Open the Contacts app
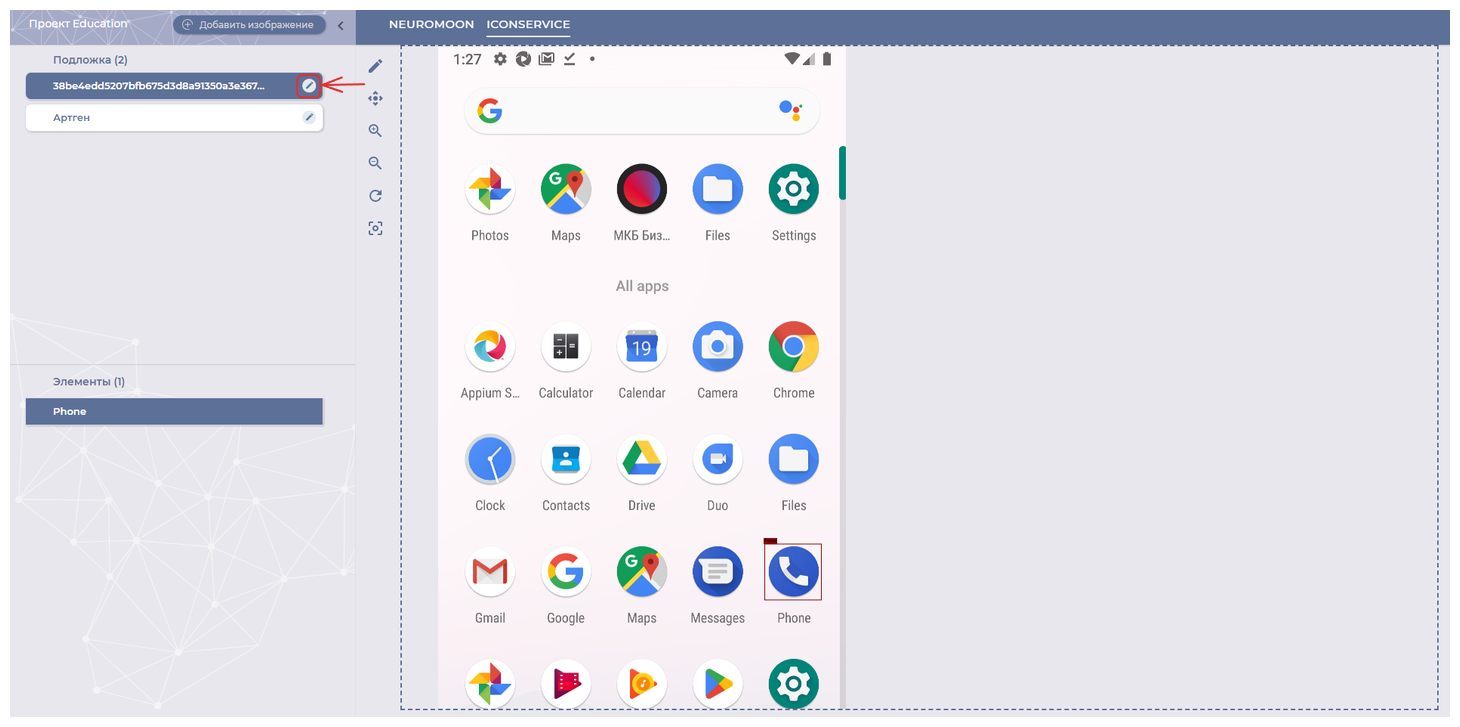Screen dimensions: 1460x727 click(566, 460)
